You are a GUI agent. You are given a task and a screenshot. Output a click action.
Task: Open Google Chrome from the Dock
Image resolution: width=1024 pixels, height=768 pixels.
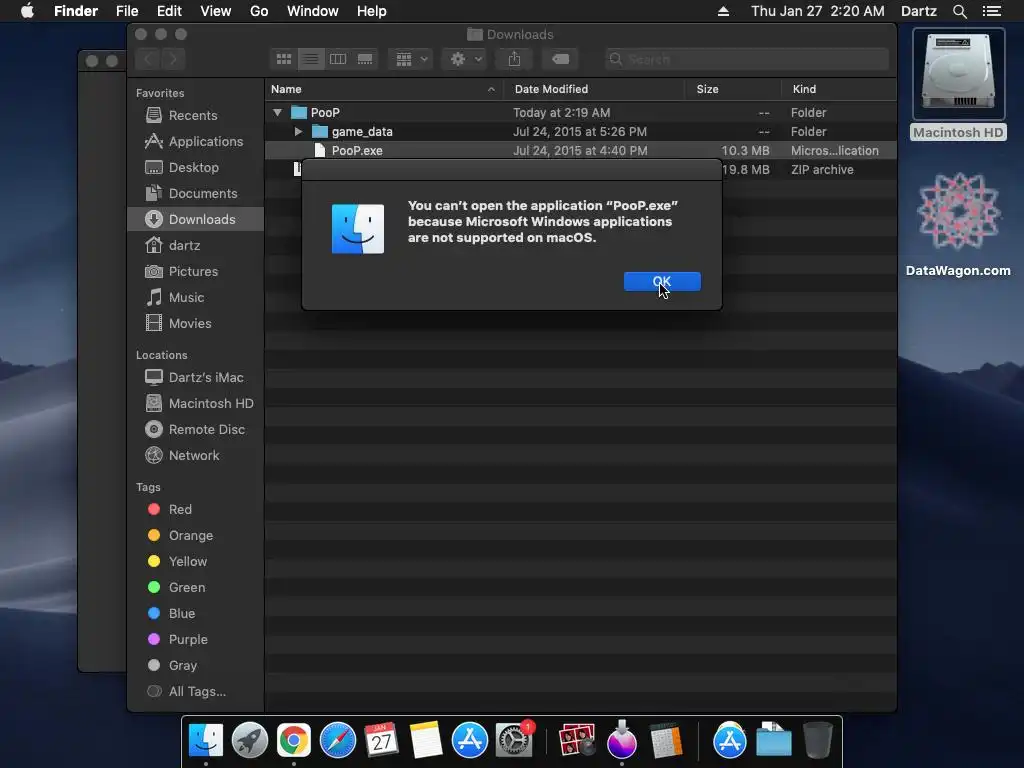point(294,741)
